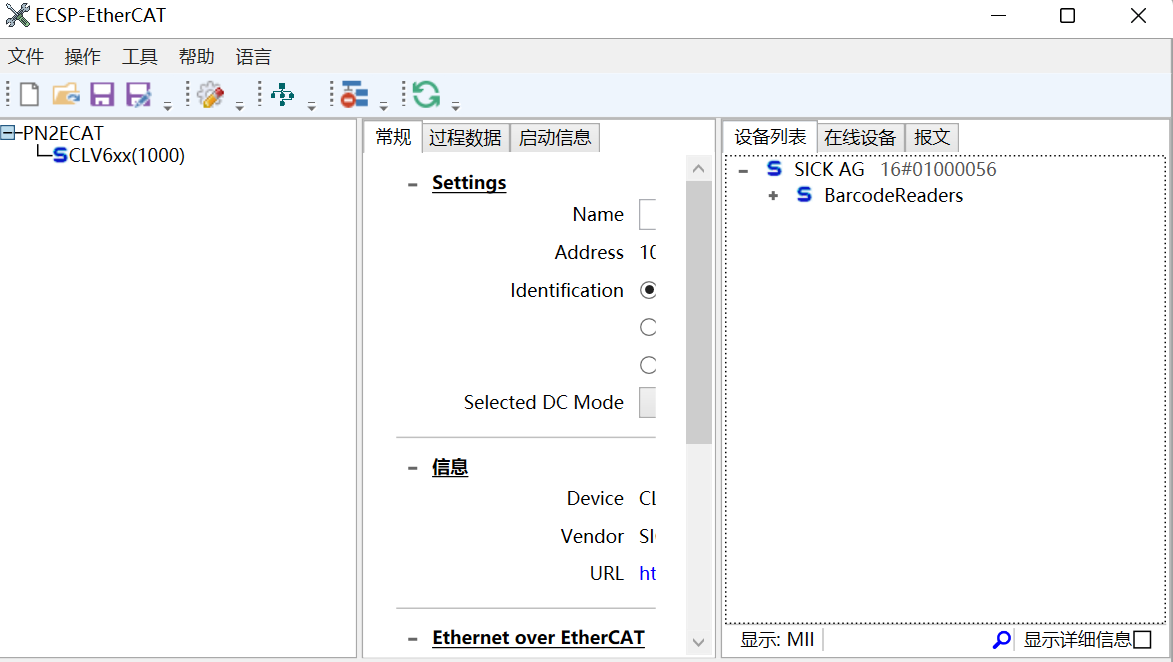Open dropdown arrow after tree list icon

tap(383, 105)
